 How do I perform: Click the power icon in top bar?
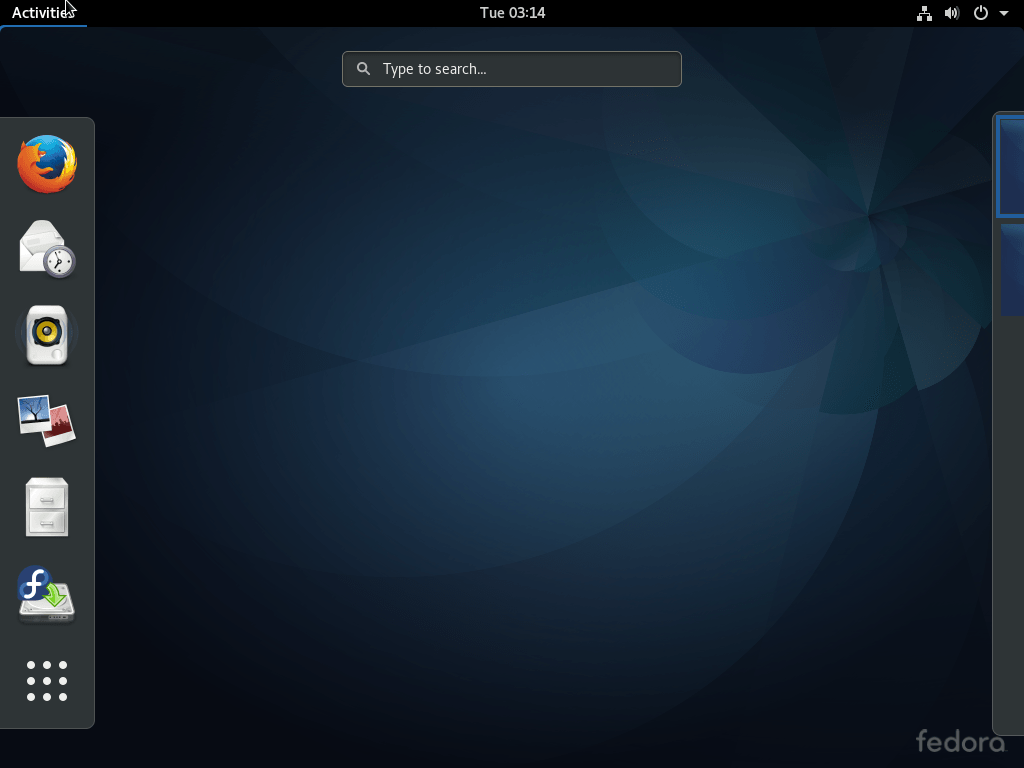[x=981, y=13]
